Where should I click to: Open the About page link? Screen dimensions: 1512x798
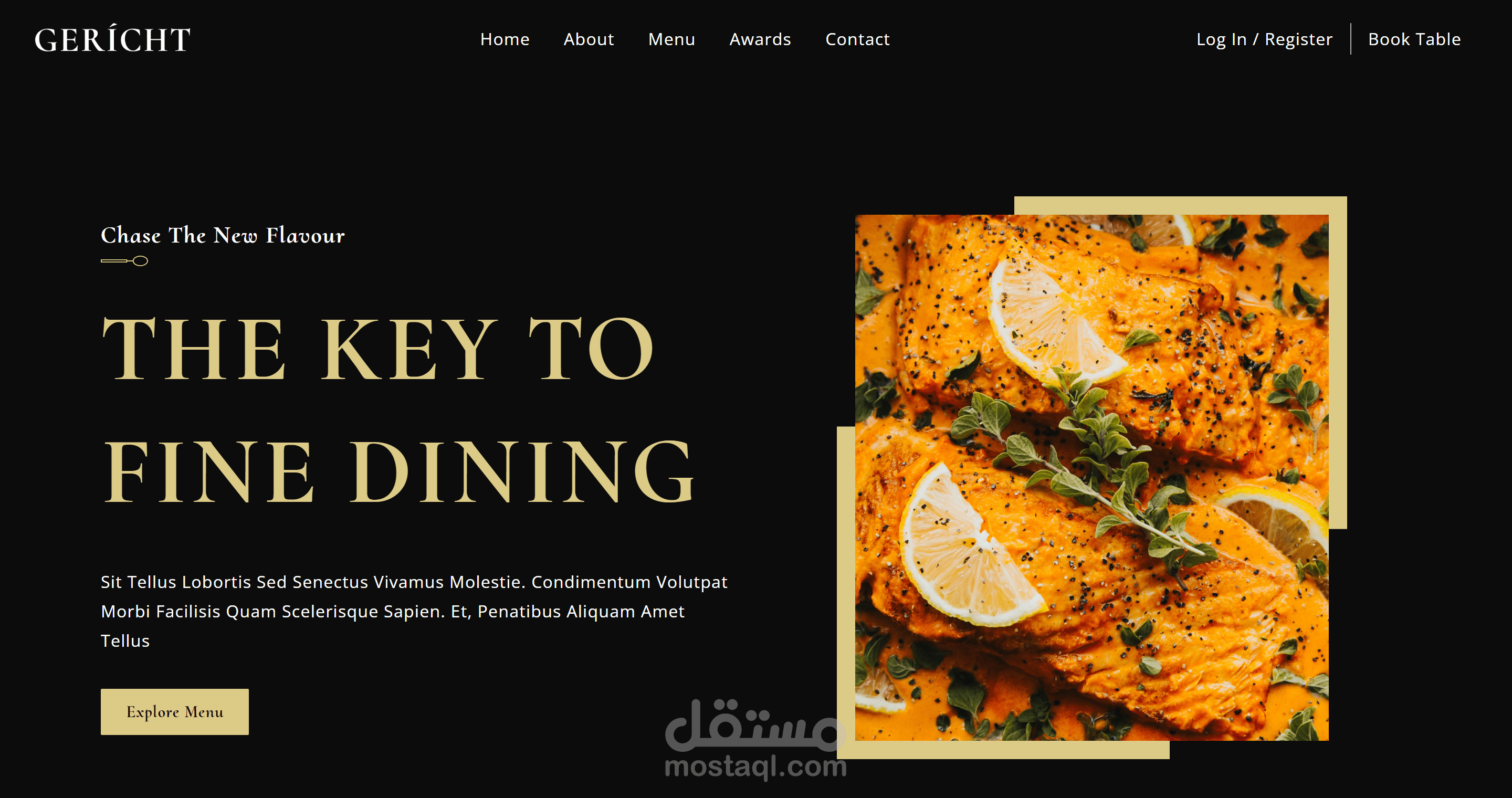[589, 39]
